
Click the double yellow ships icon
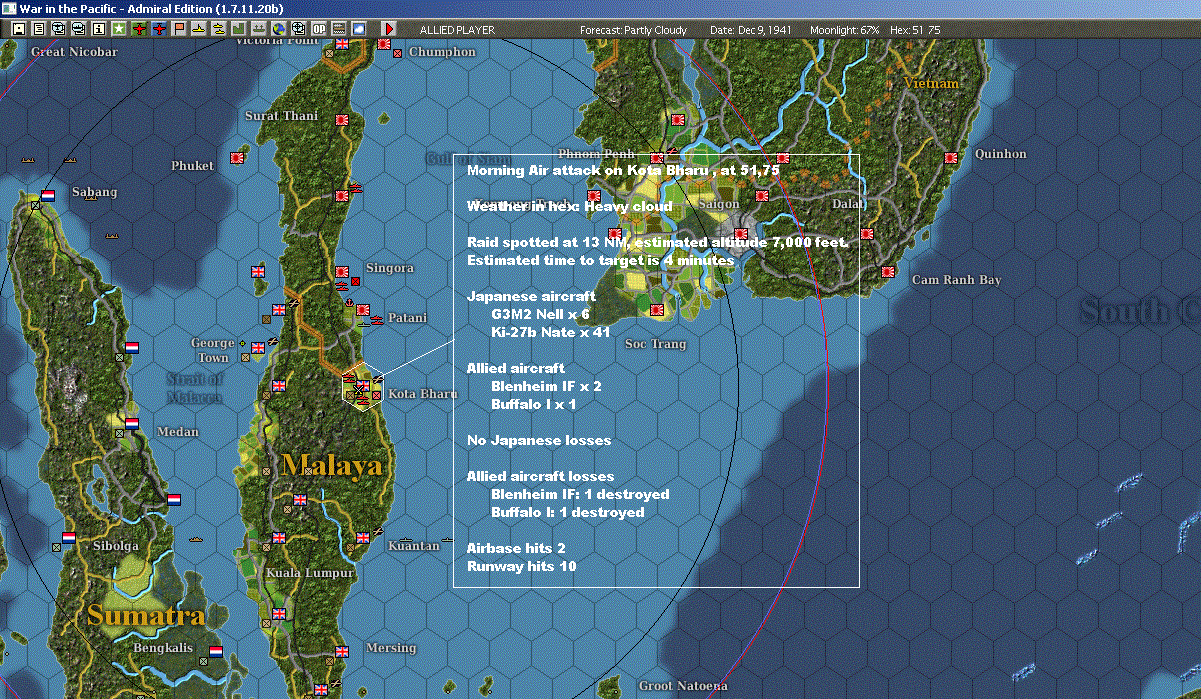pos(219,29)
